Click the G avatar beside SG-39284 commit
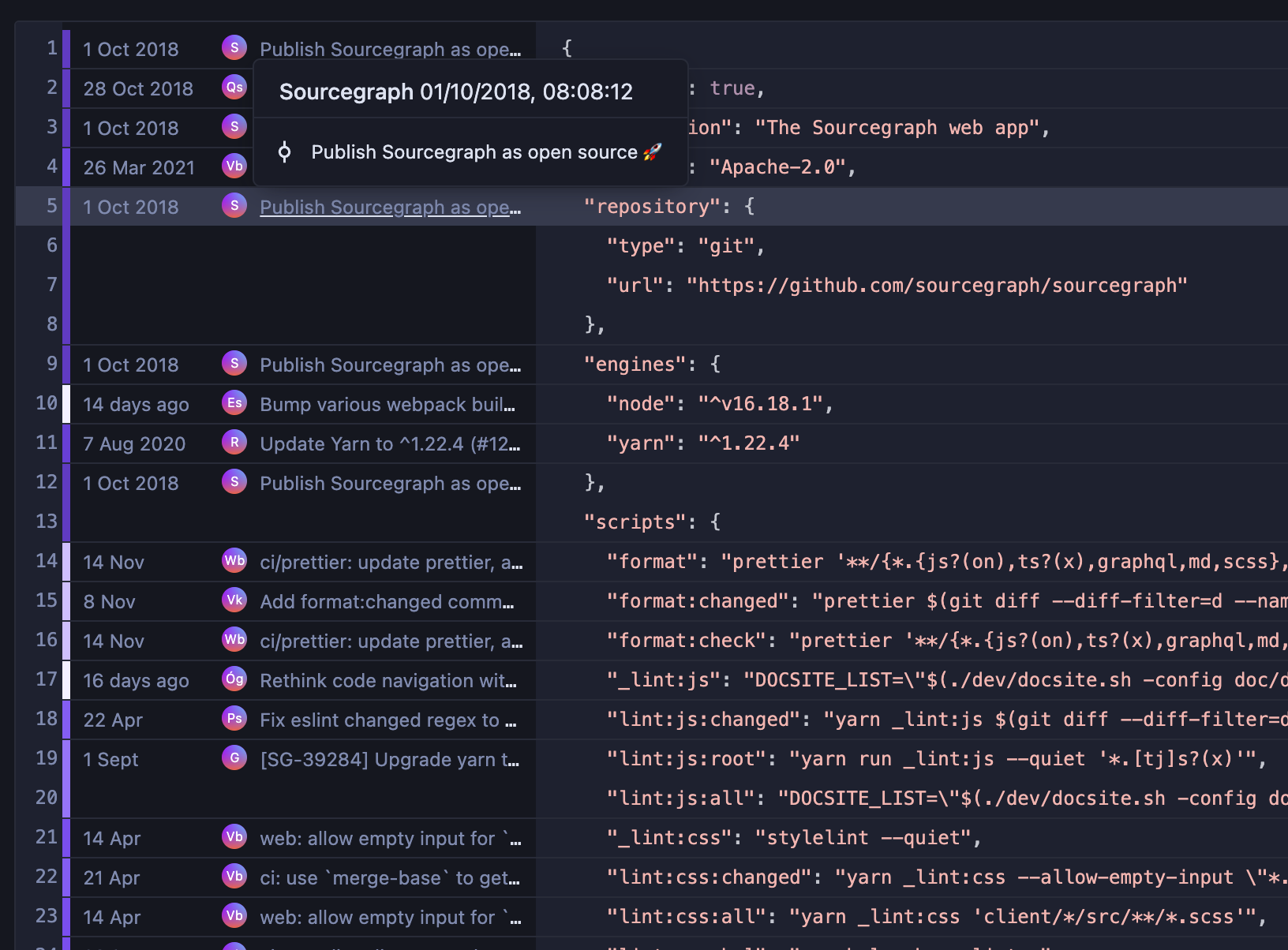 (234, 757)
